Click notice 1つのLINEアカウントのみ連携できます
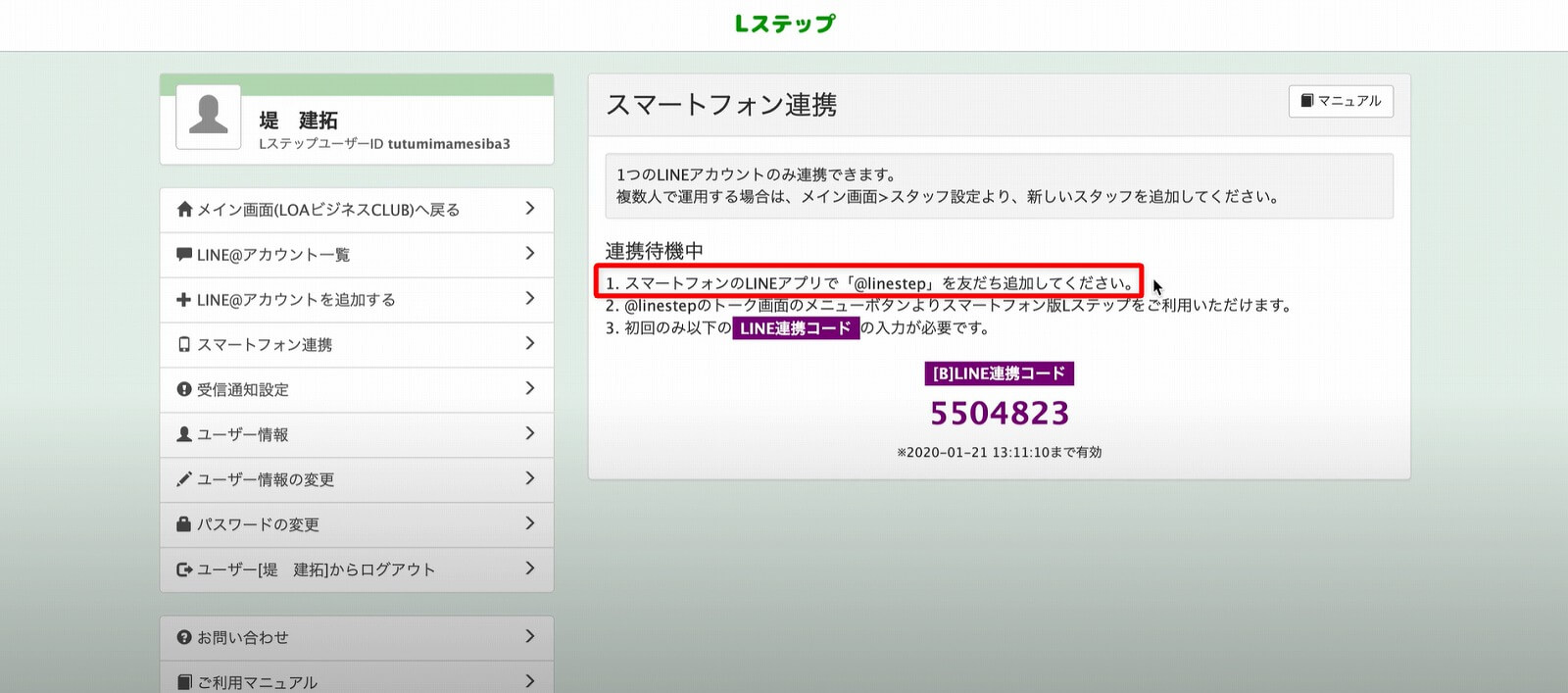This screenshot has width=1568, height=693. pos(756,174)
